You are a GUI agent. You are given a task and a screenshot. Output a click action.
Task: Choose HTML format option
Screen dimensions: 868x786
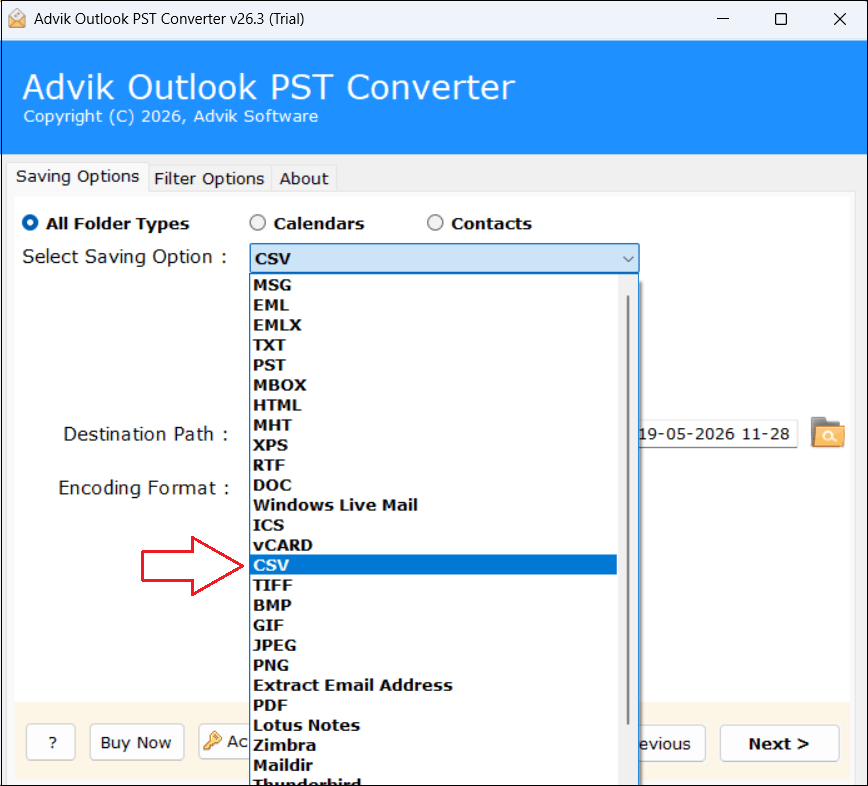click(434, 405)
